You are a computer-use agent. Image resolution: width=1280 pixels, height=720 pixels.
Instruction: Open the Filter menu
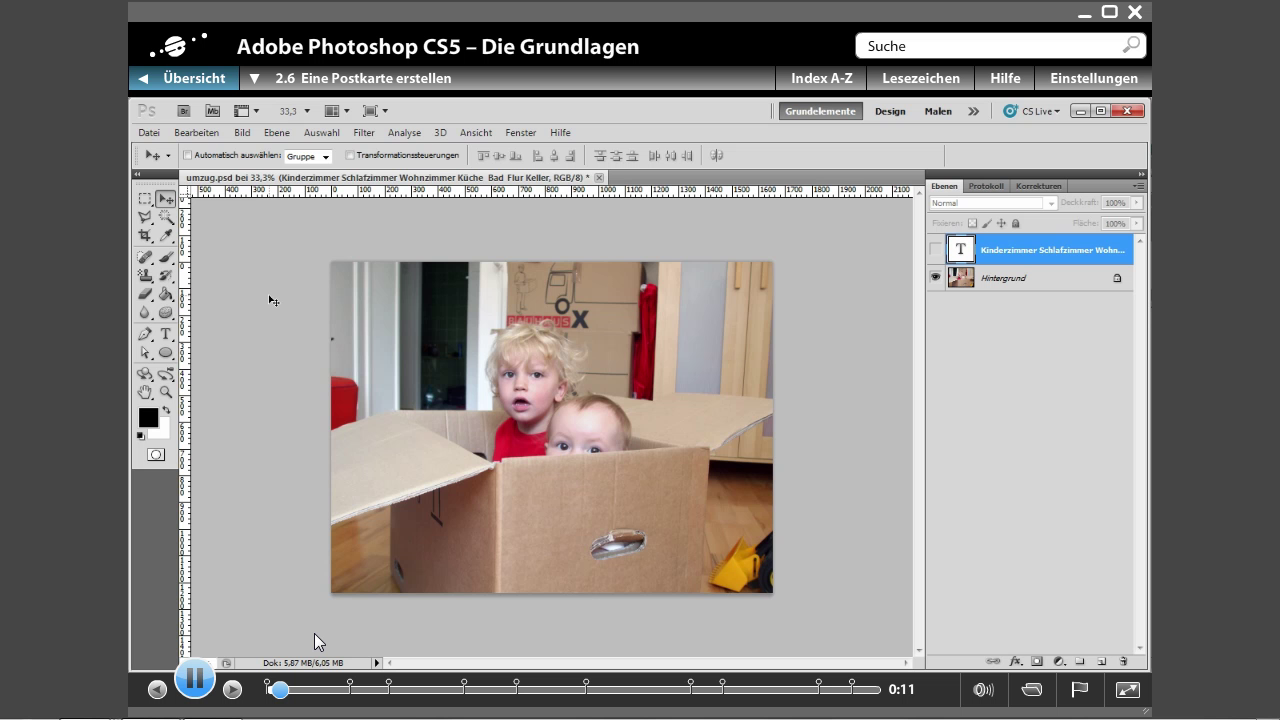(x=364, y=132)
